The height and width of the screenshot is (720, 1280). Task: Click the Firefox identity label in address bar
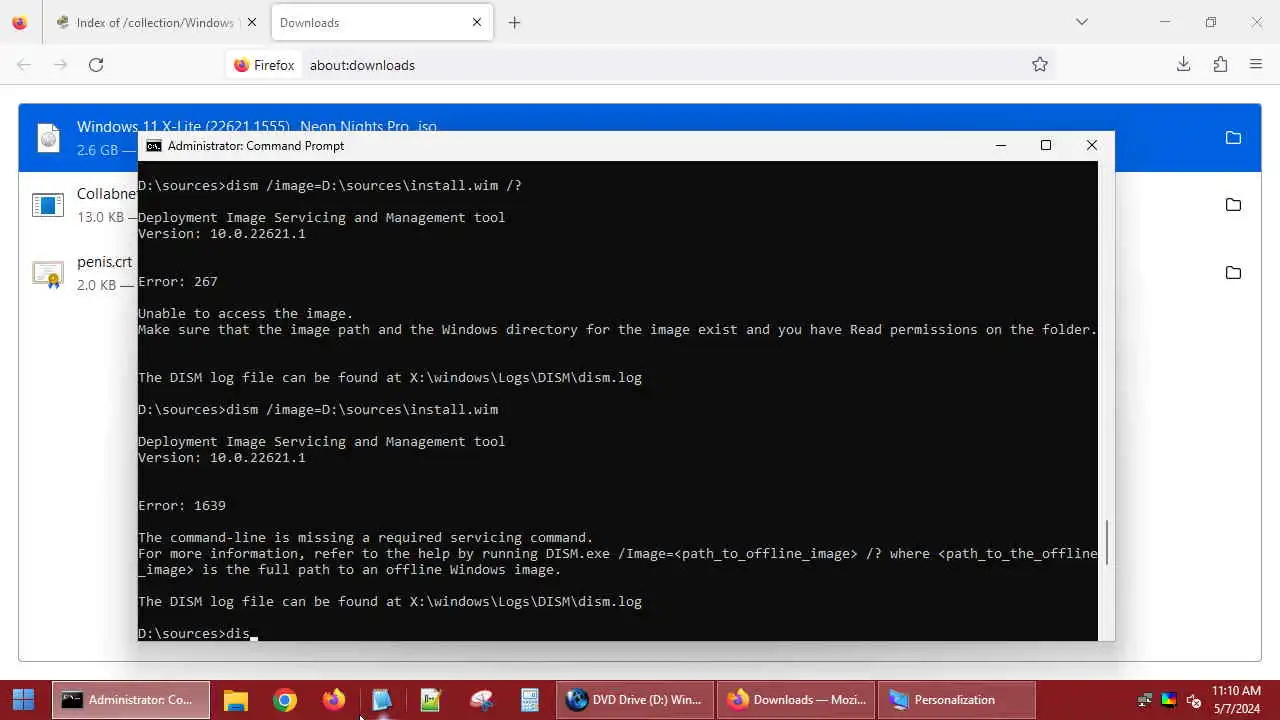coord(264,65)
